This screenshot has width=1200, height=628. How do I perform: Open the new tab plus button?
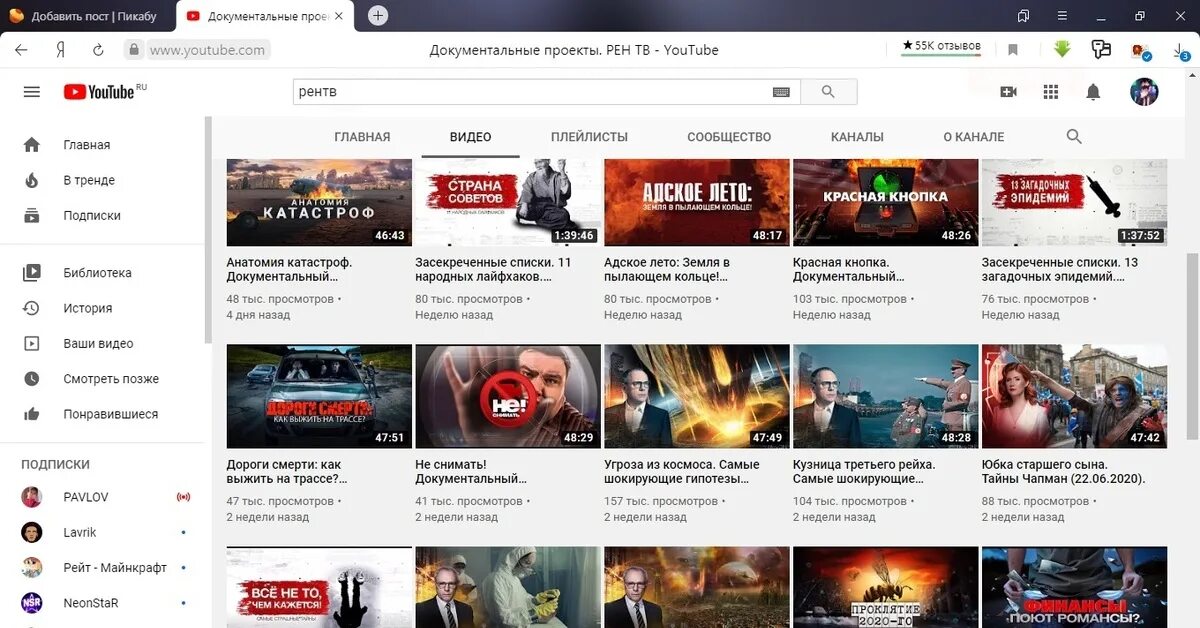tap(378, 15)
